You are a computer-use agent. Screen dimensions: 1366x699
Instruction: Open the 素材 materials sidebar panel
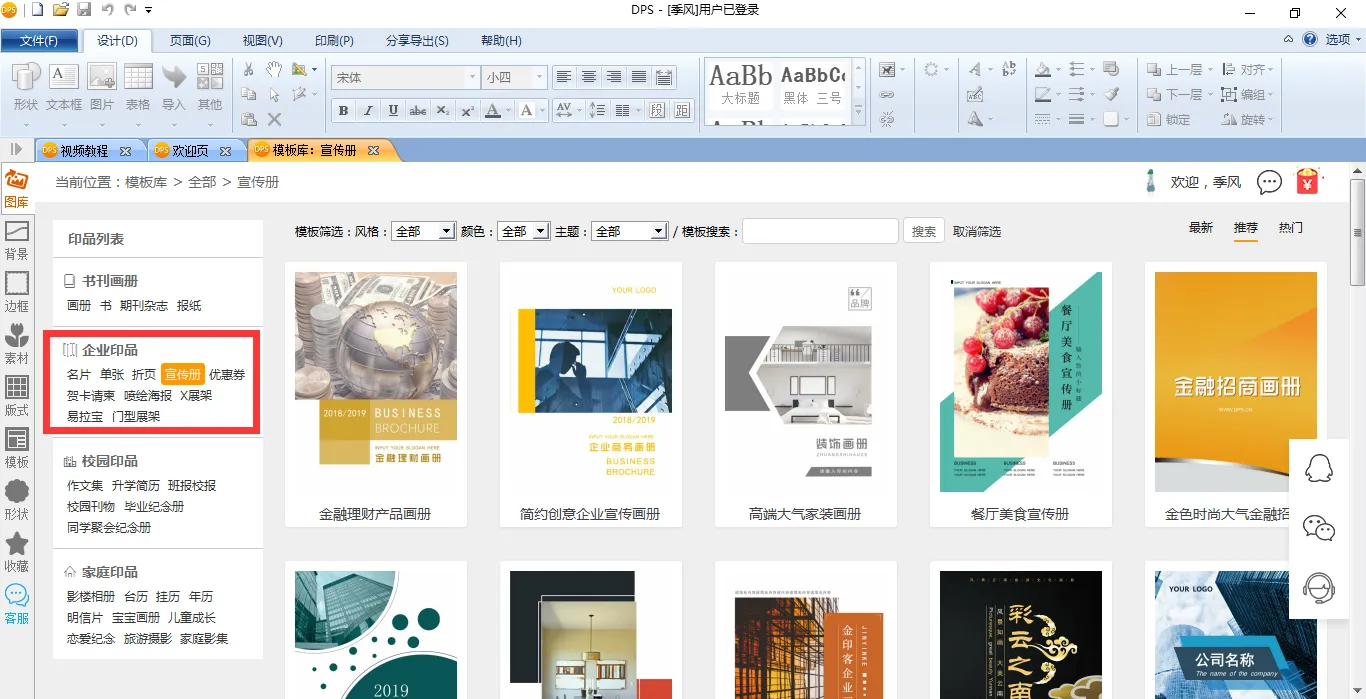[17, 343]
